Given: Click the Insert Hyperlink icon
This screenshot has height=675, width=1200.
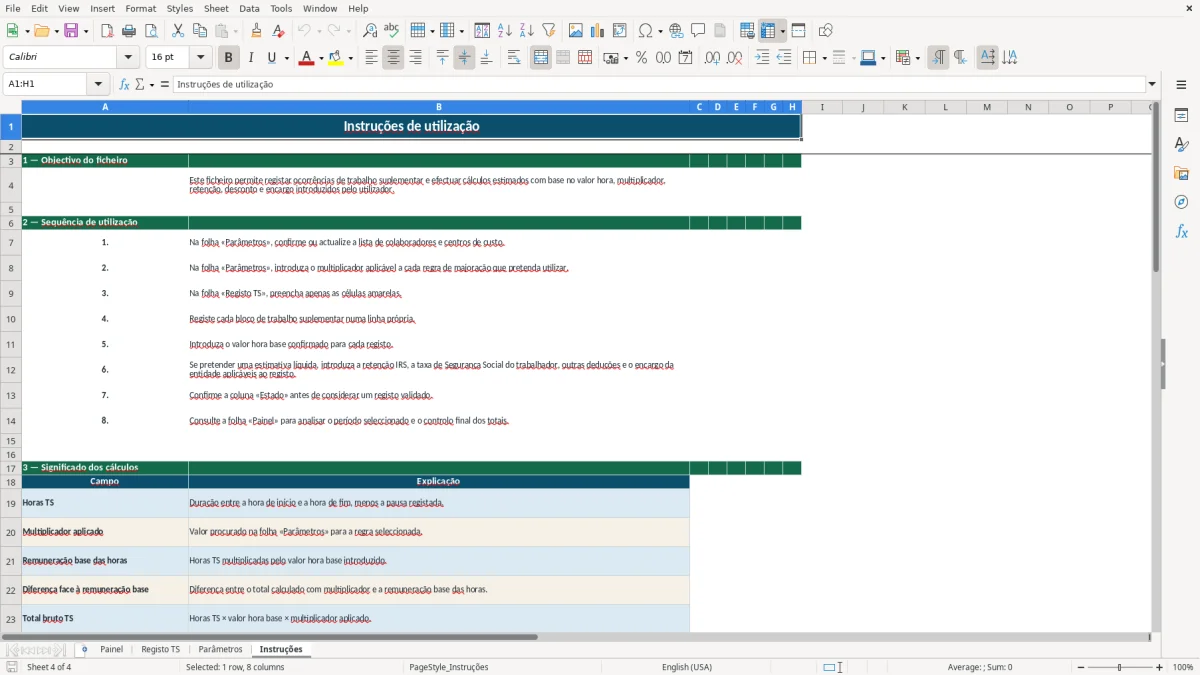Looking at the screenshot, I should (677, 31).
